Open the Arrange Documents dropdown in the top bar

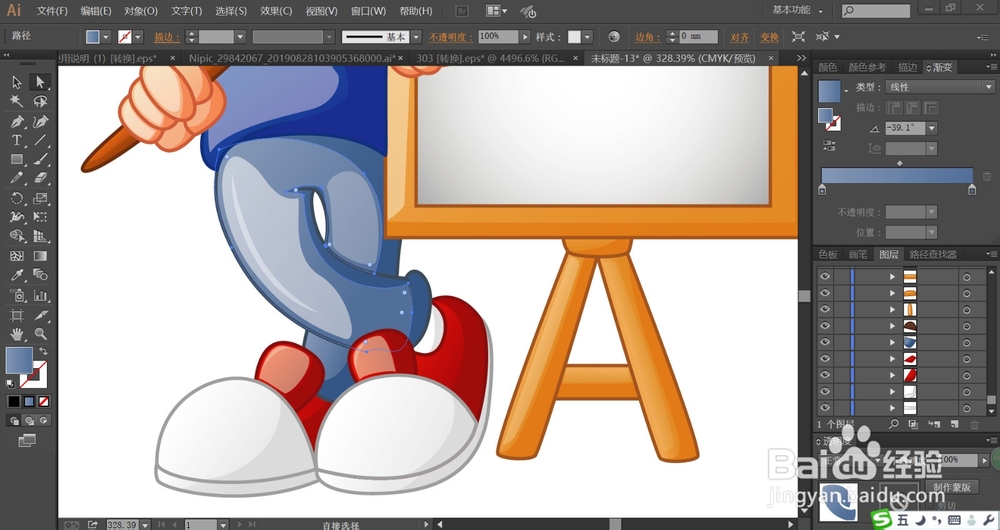497,11
